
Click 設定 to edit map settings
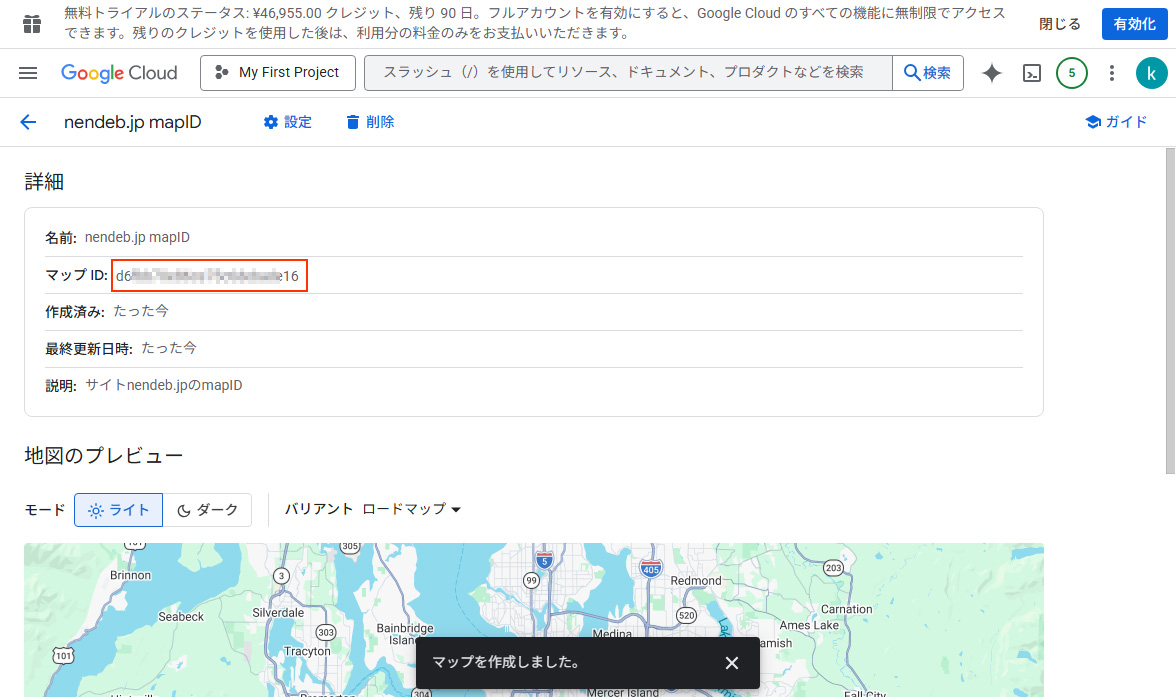click(x=287, y=122)
